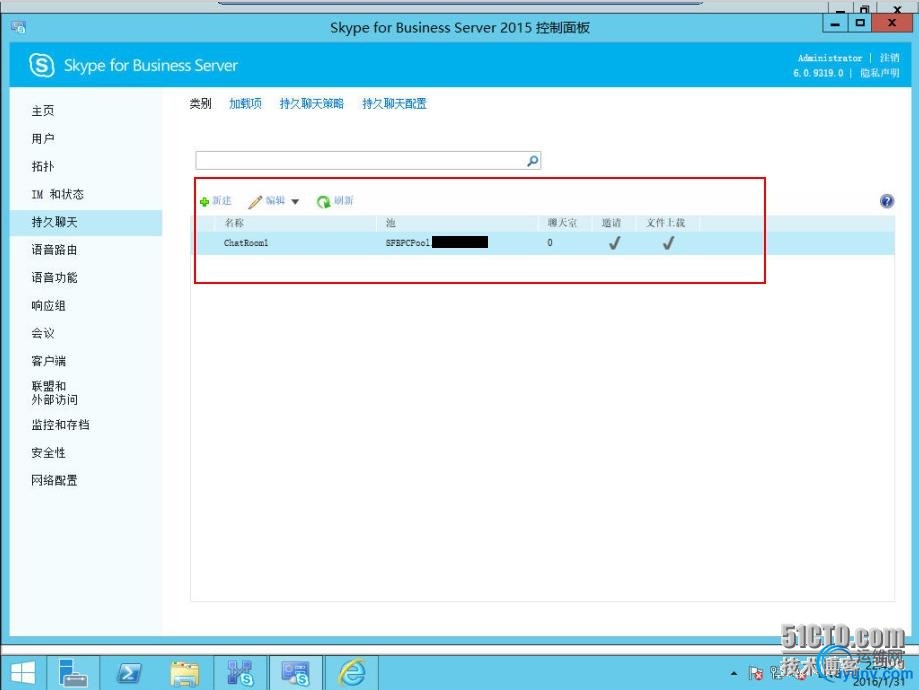Open 安全性 in the sidebar

(x=48, y=453)
